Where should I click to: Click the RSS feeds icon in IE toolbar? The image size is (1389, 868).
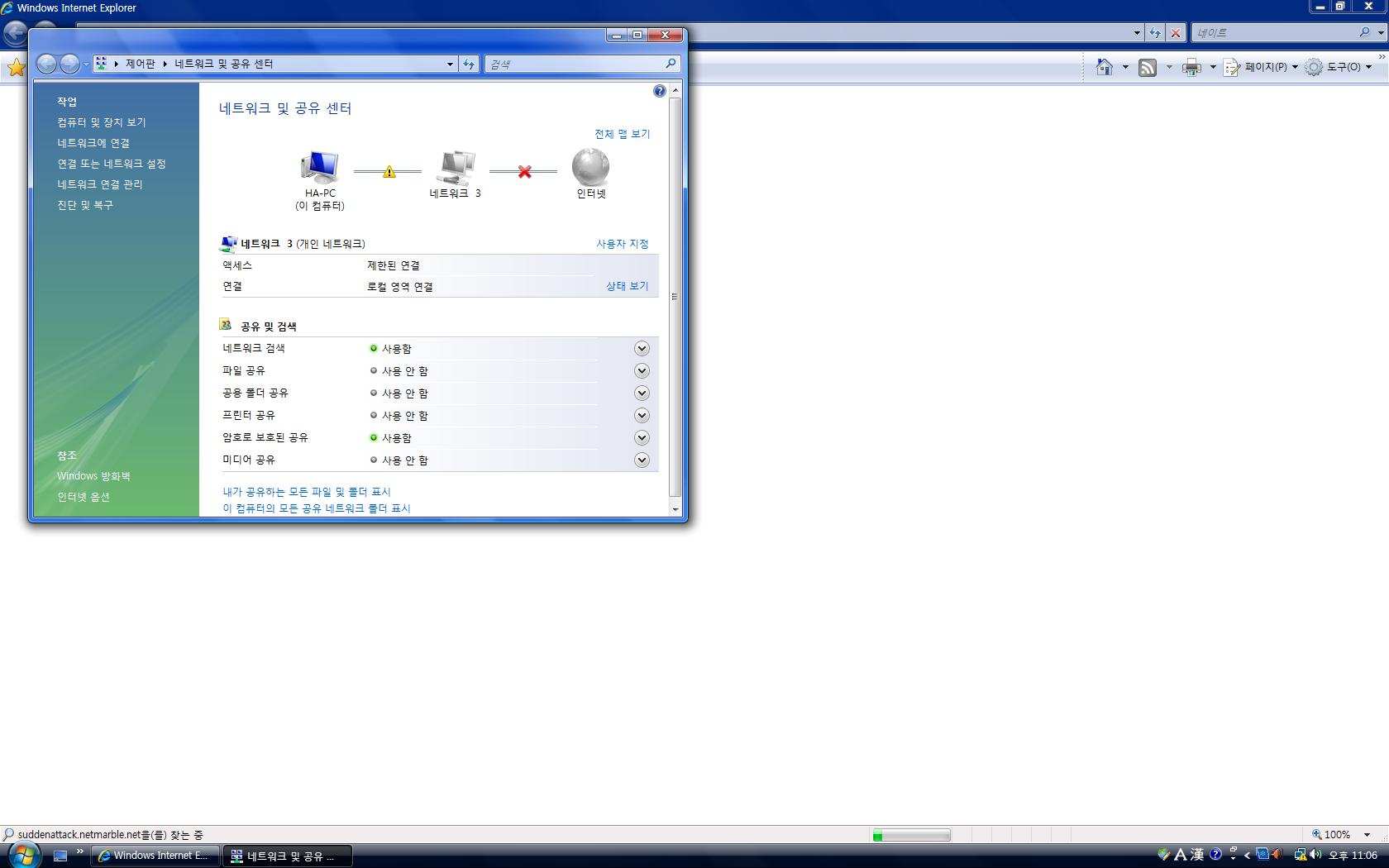pos(1148,68)
